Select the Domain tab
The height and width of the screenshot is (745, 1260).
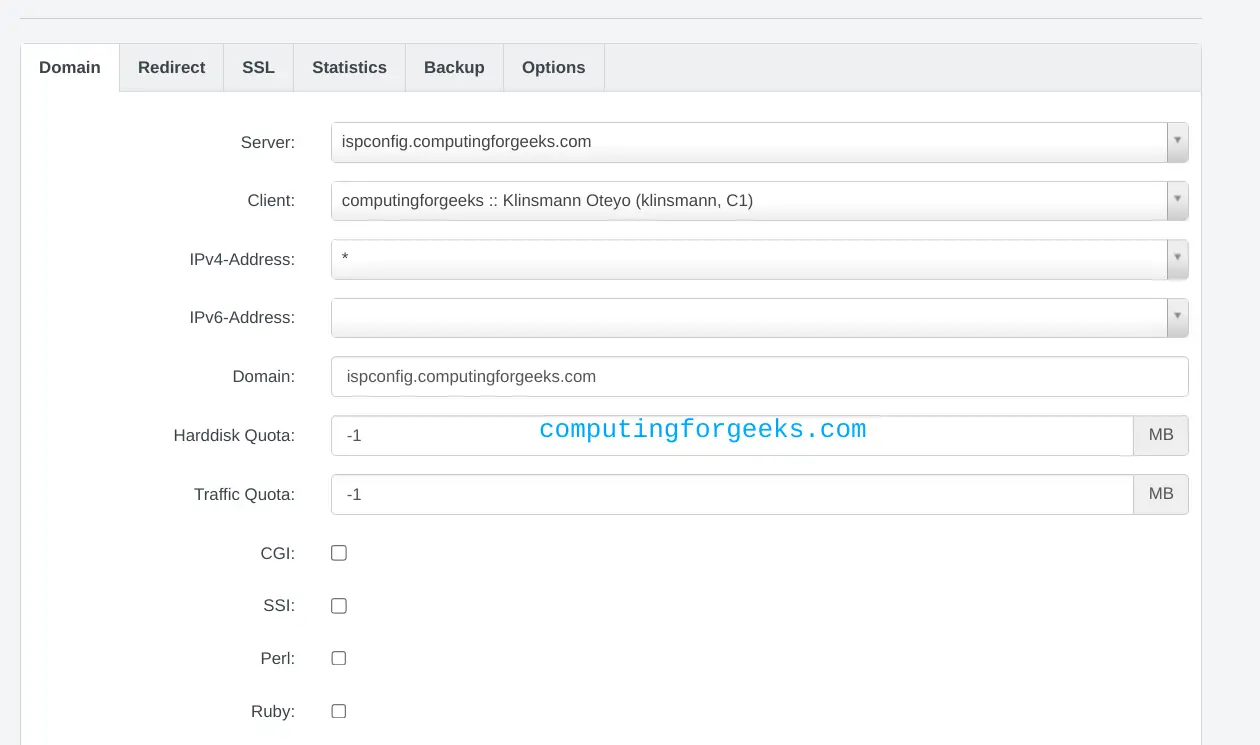click(x=69, y=67)
